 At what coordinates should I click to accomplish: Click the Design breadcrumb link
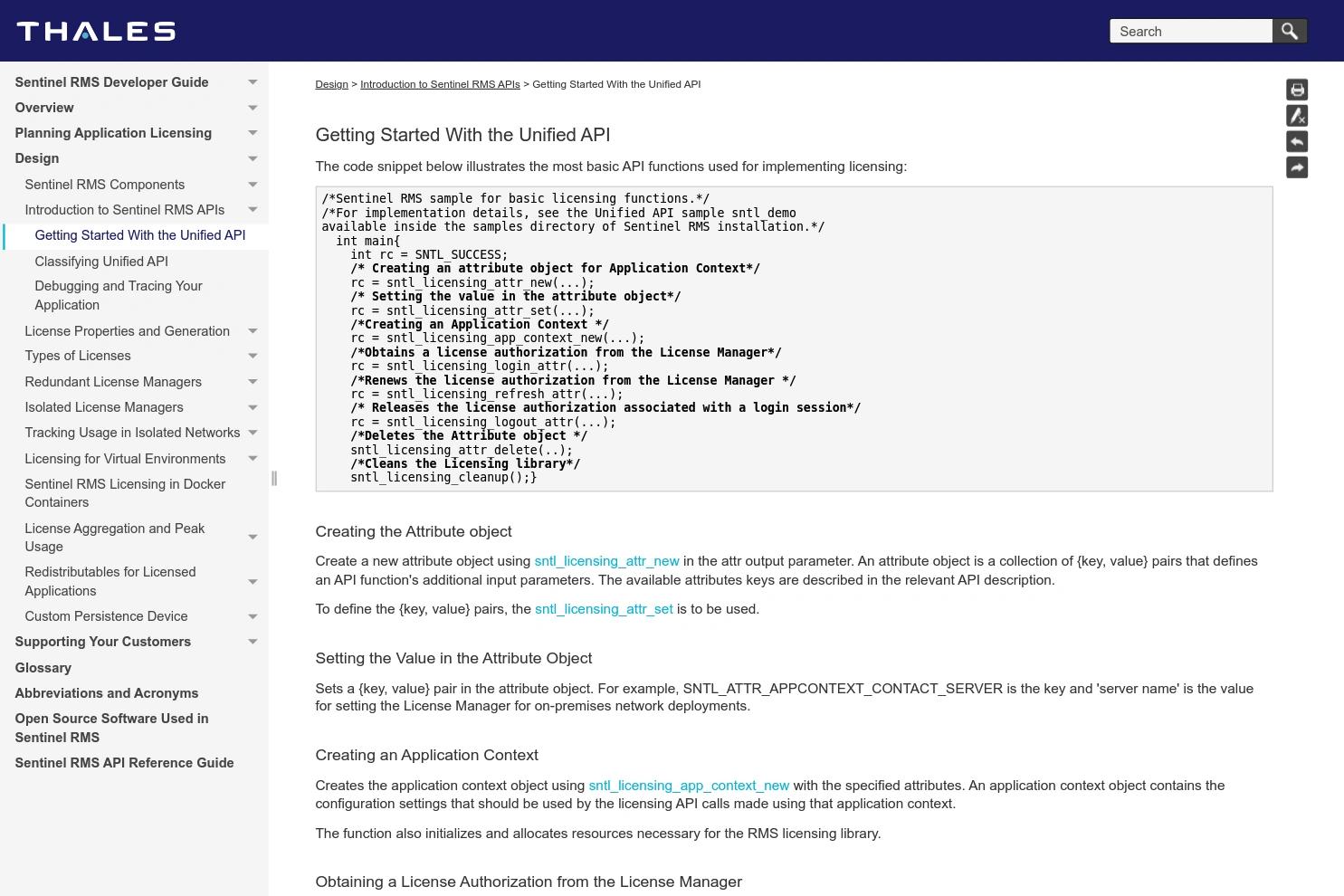[331, 84]
